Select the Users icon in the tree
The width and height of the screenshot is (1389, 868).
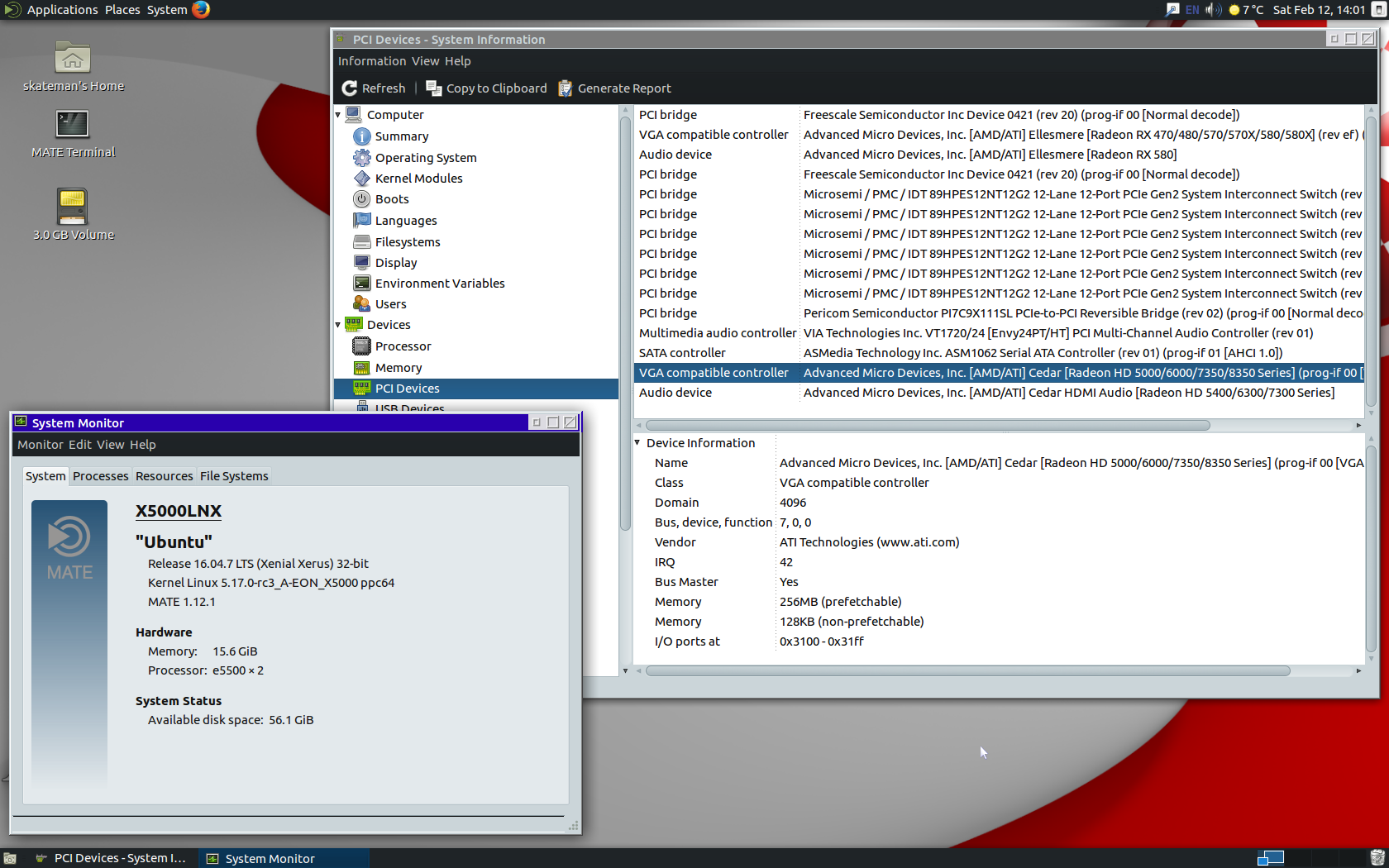(x=361, y=303)
